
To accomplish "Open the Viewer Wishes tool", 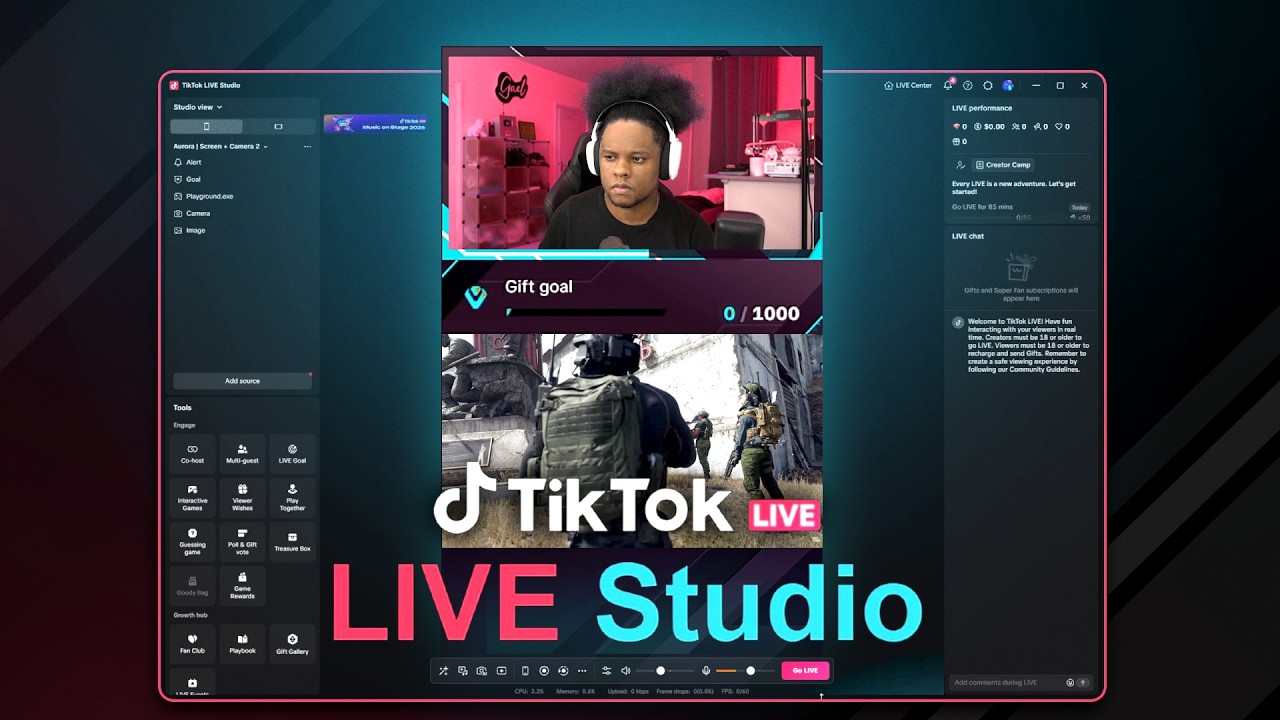I will (242, 498).
